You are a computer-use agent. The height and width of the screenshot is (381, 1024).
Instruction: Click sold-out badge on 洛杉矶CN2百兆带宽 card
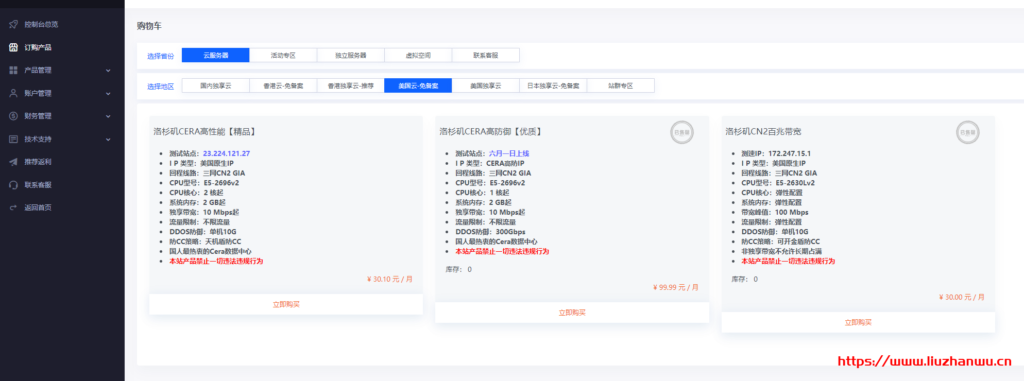[x=967, y=132]
